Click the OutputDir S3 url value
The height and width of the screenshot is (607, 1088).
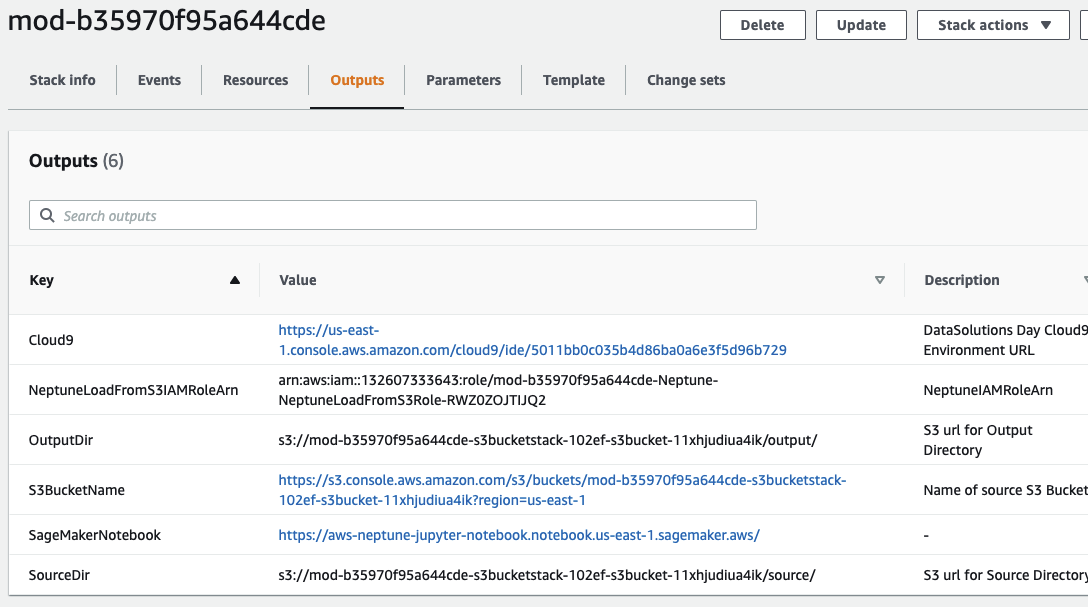click(546, 440)
